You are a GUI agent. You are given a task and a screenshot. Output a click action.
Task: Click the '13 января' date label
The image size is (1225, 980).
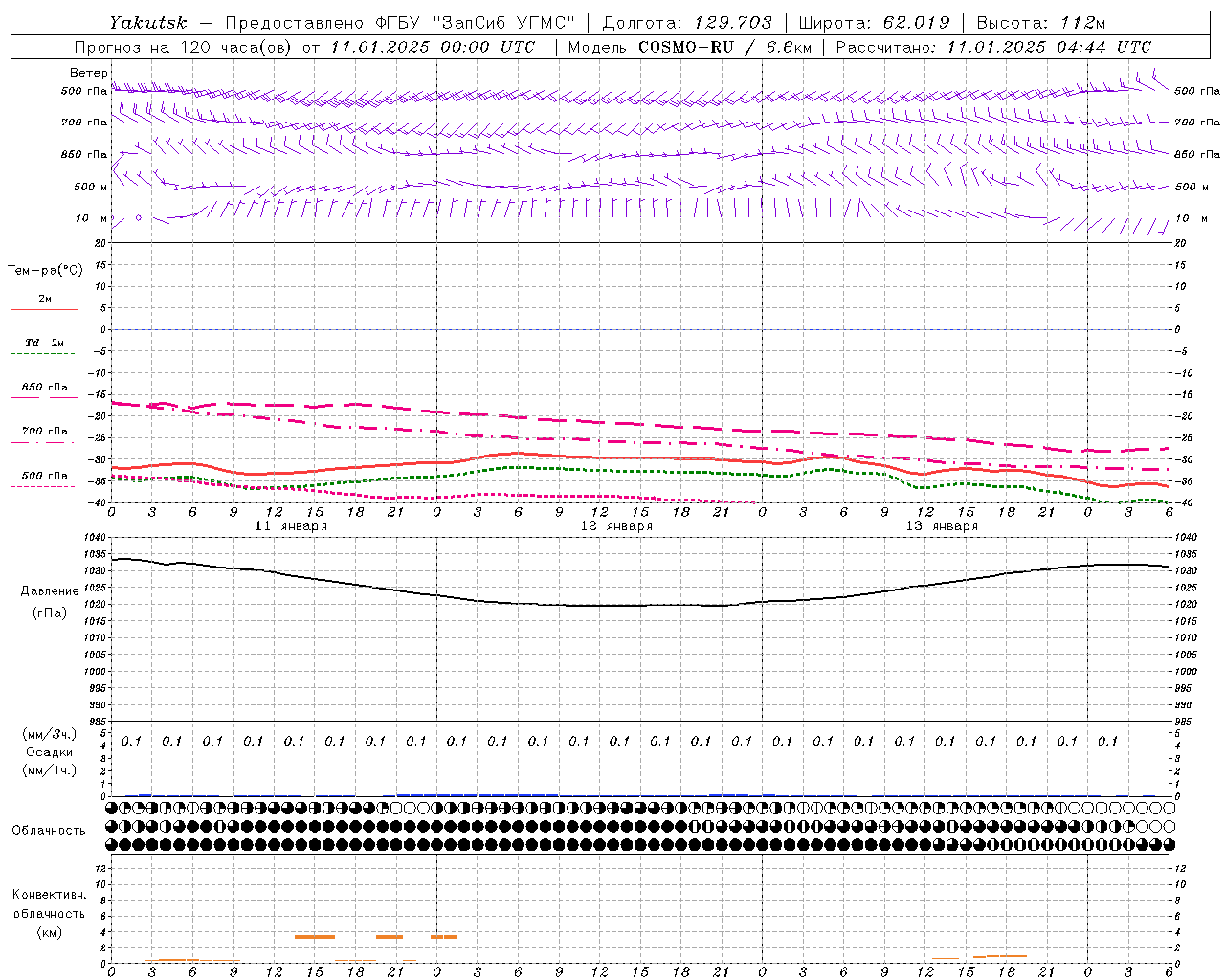tap(942, 526)
